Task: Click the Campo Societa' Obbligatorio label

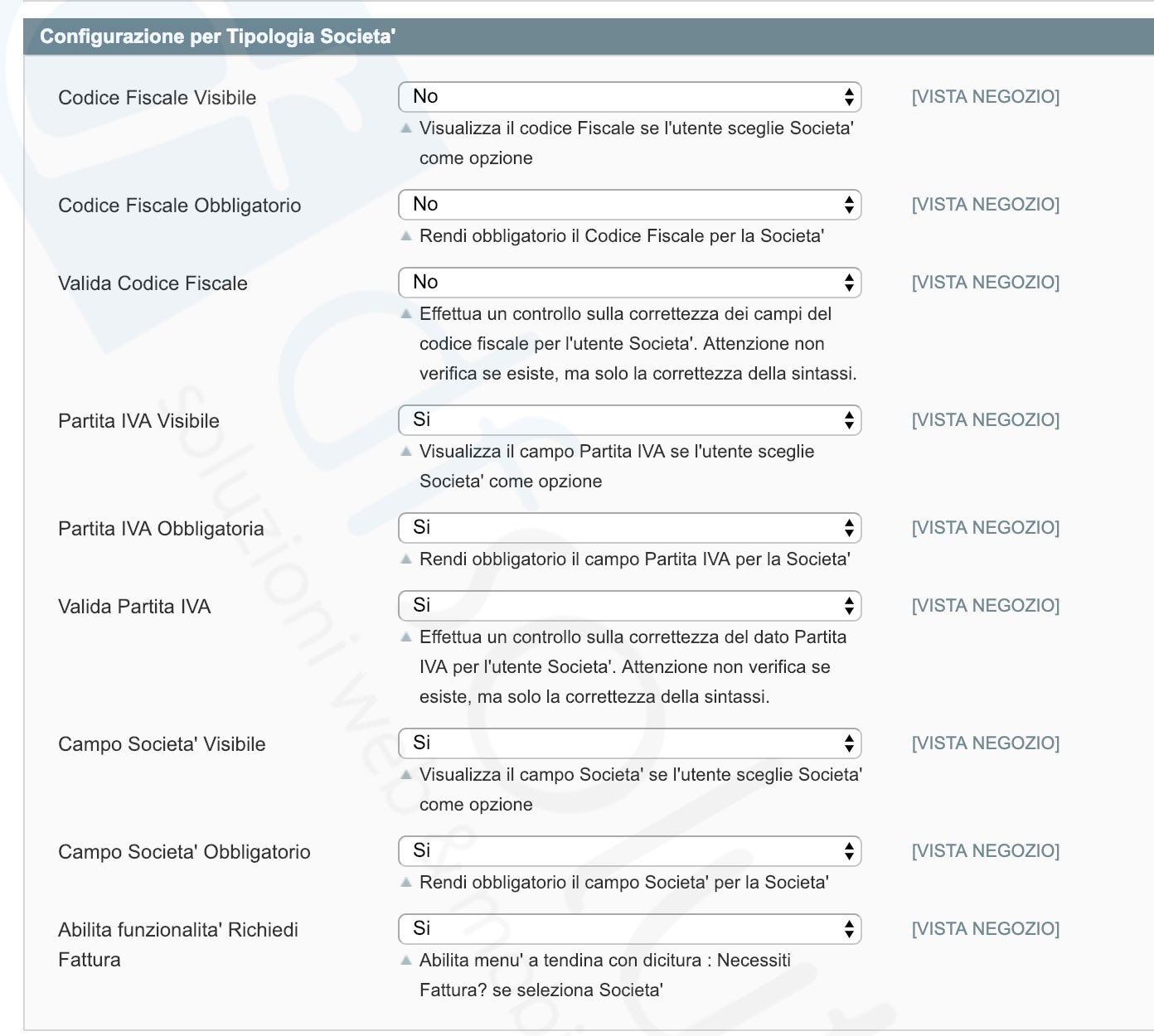Action: tap(184, 852)
